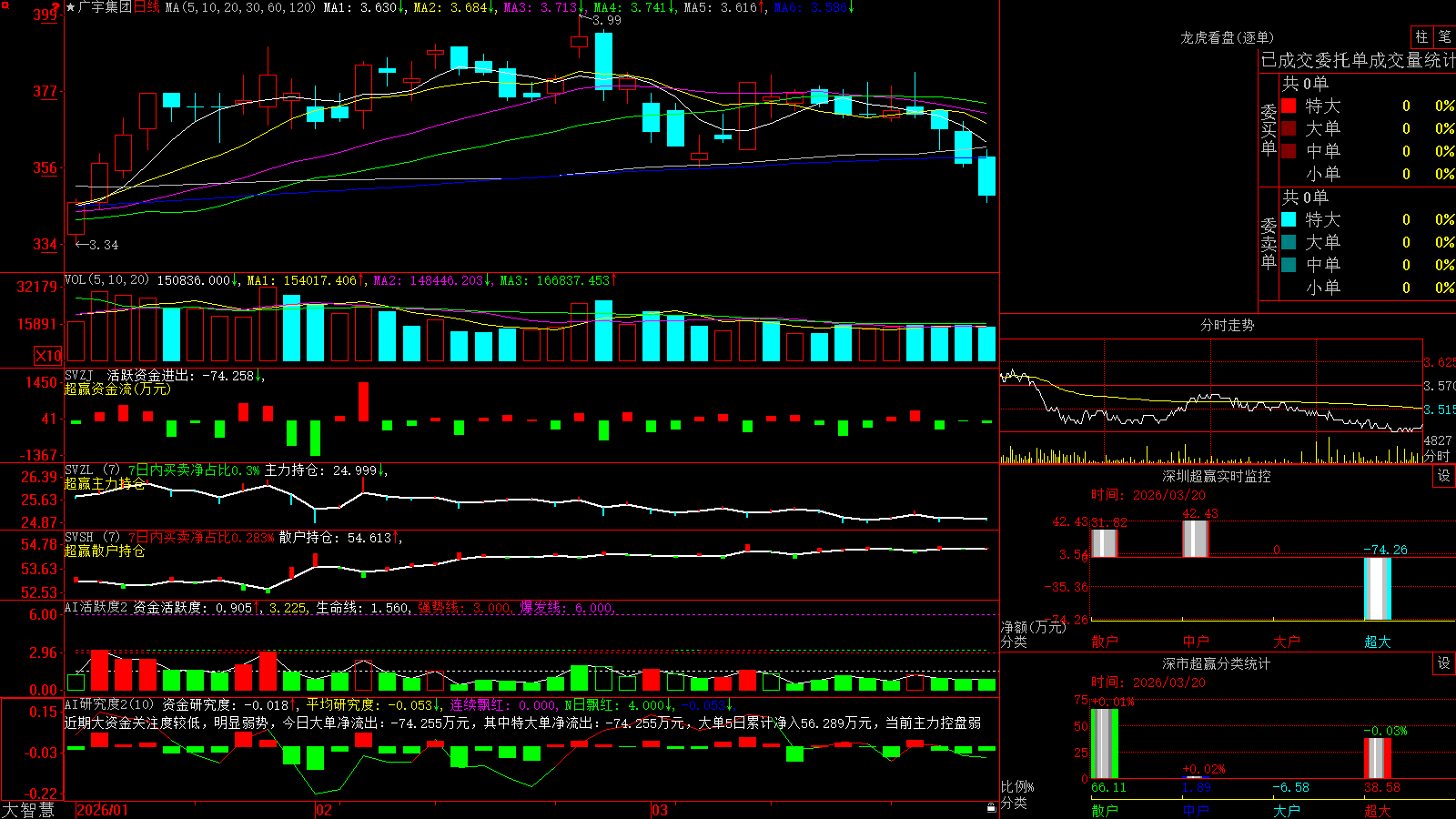This screenshot has width=1456, height=819.
Task: Click the dark red 大单 buy-order swatch
Action: click(1289, 128)
